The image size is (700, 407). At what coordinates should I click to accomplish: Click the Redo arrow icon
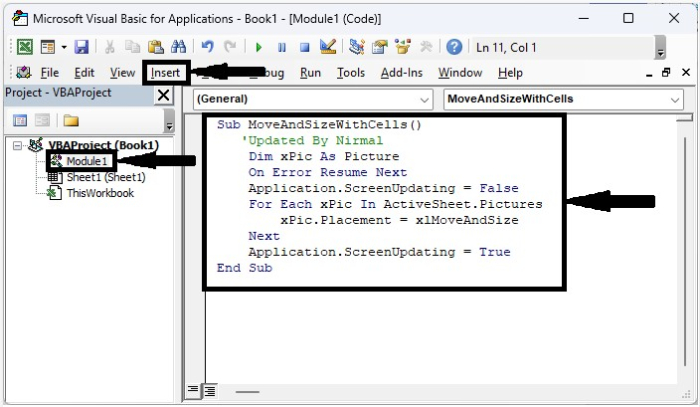tap(230, 47)
